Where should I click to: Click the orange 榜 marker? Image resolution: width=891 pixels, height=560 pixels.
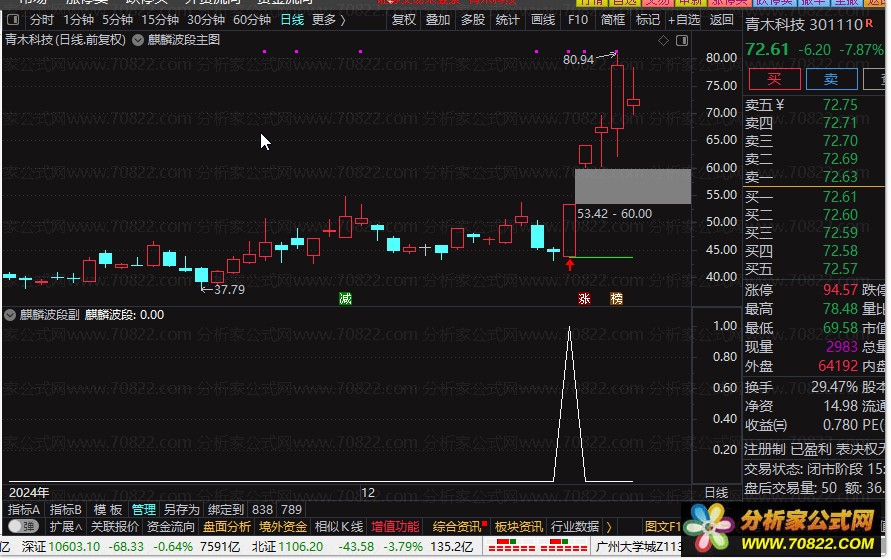(x=617, y=298)
